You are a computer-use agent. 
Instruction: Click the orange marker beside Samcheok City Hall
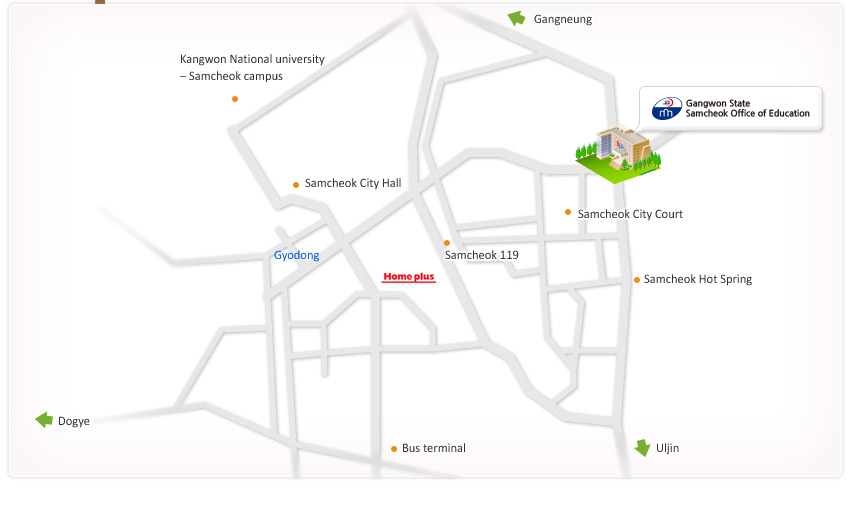(x=296, y=185)
